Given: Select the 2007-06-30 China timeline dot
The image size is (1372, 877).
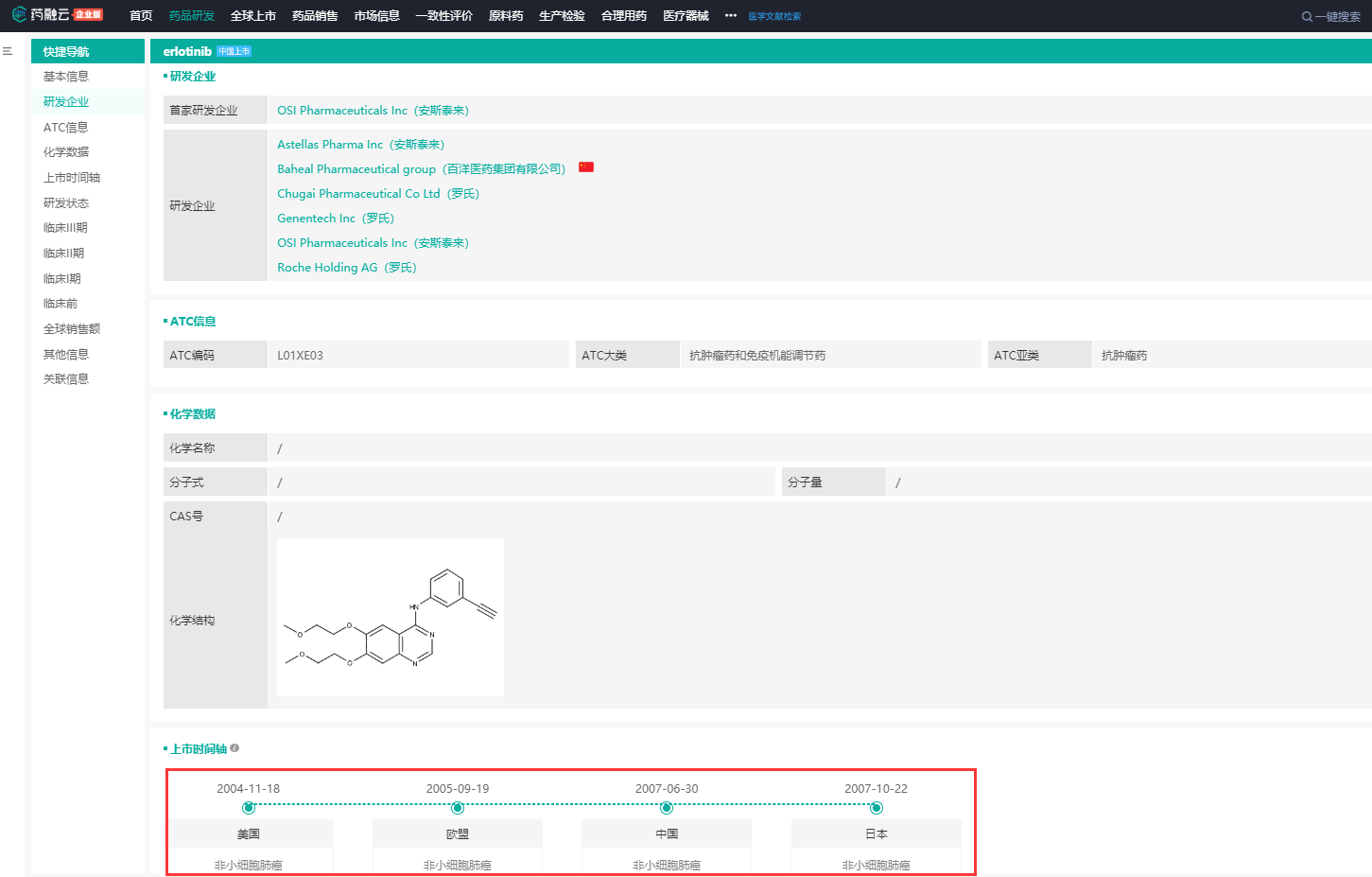Looking at the screenshot, I should [x=667, y=808].
